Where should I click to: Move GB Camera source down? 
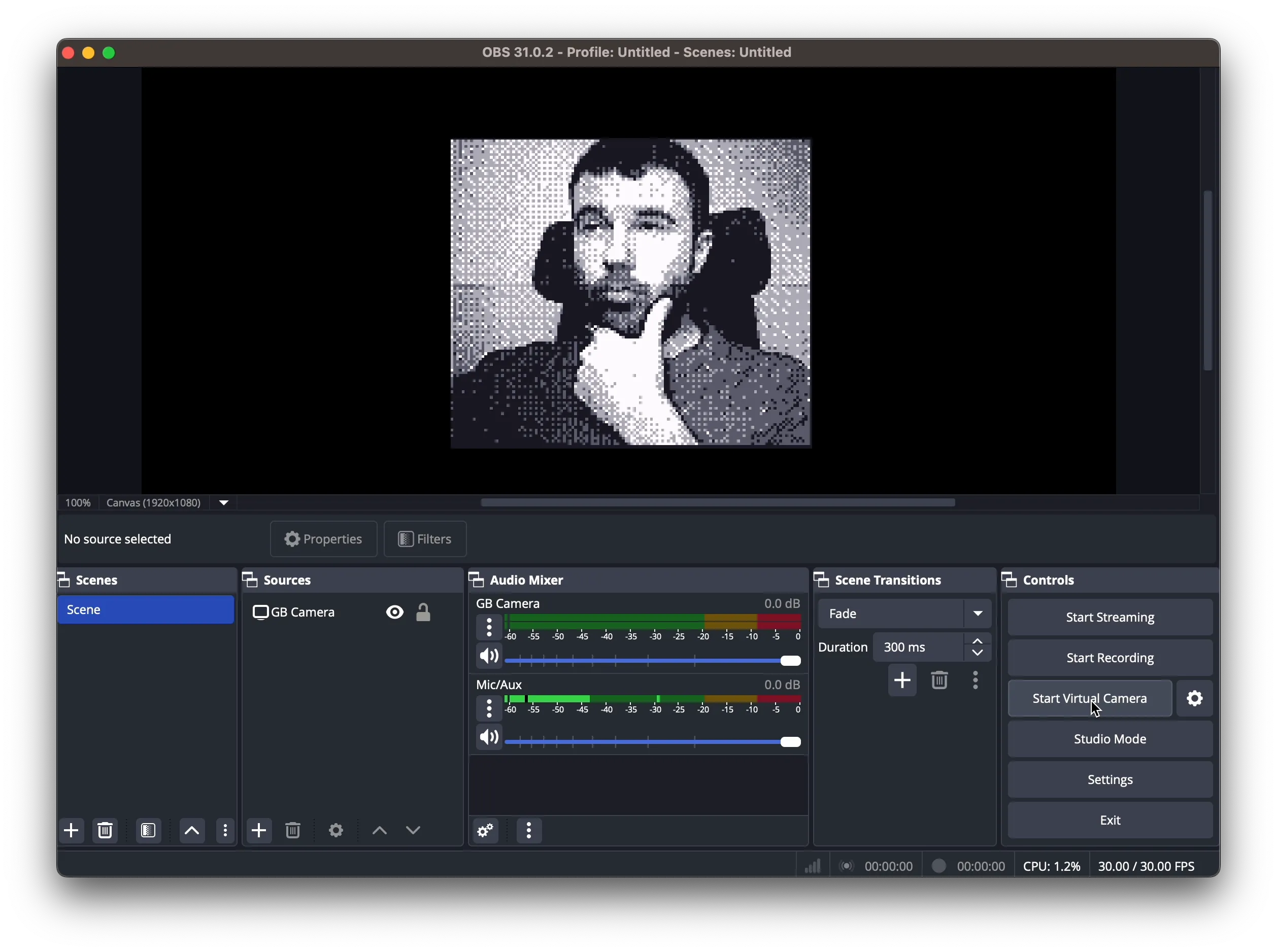coord(414,830)
